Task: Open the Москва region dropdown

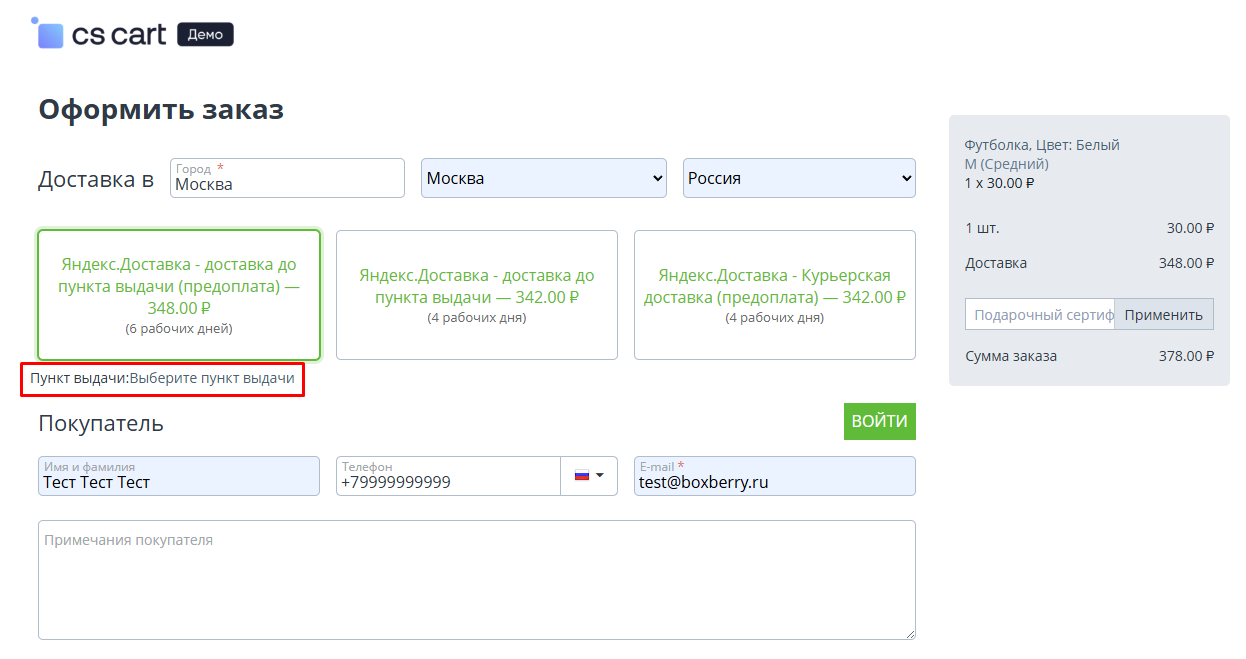Action: (544, 178)
